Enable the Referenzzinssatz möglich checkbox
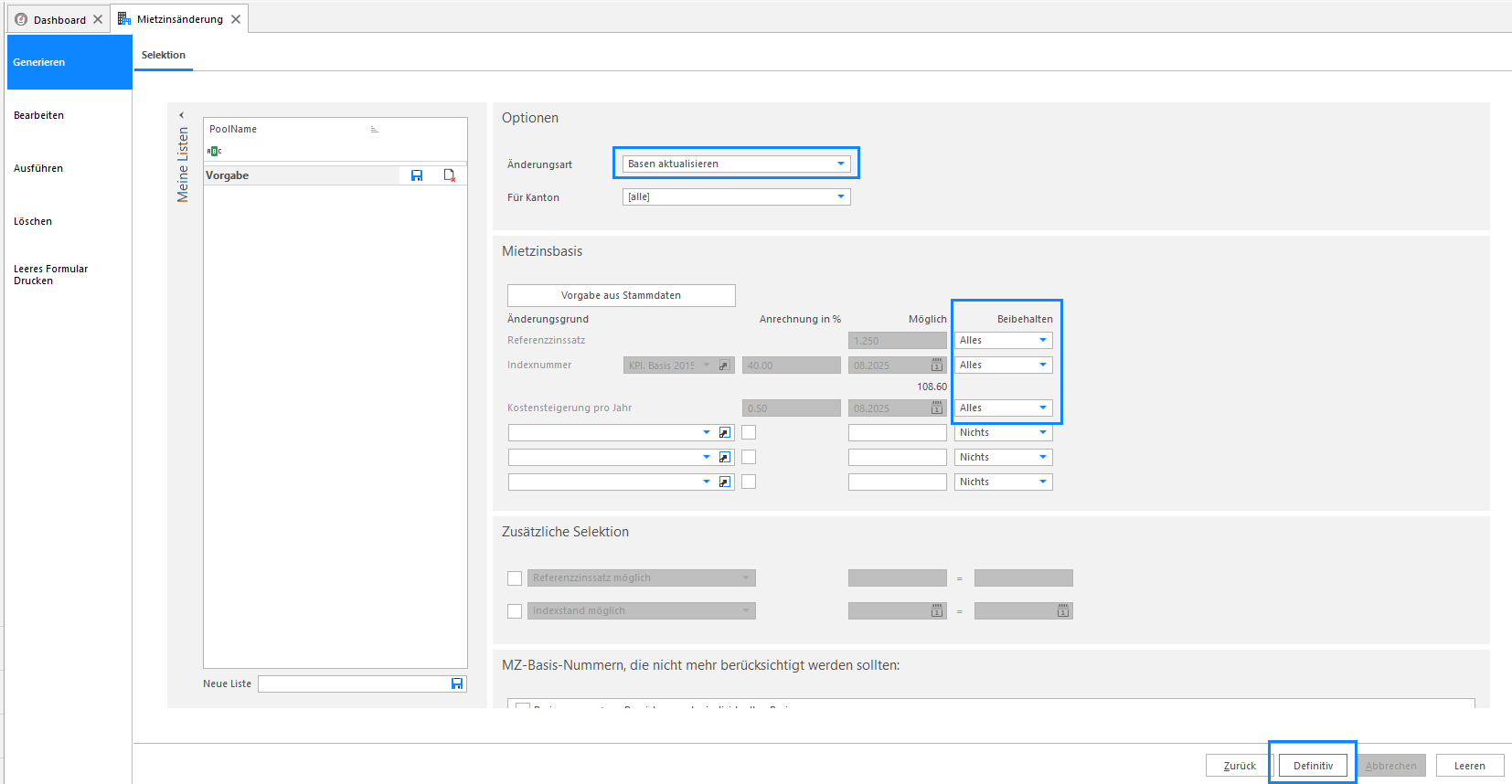The image size is (1512, 784). (515, 578)
